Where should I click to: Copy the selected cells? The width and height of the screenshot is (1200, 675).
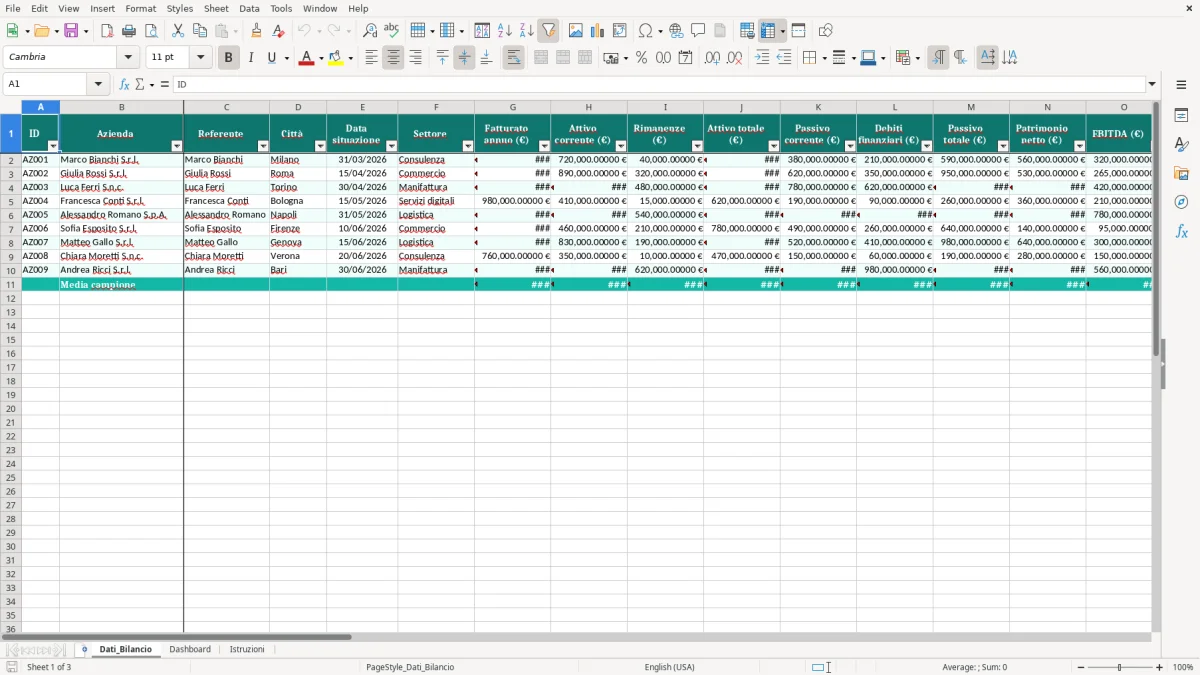click(x=200, y=31)
